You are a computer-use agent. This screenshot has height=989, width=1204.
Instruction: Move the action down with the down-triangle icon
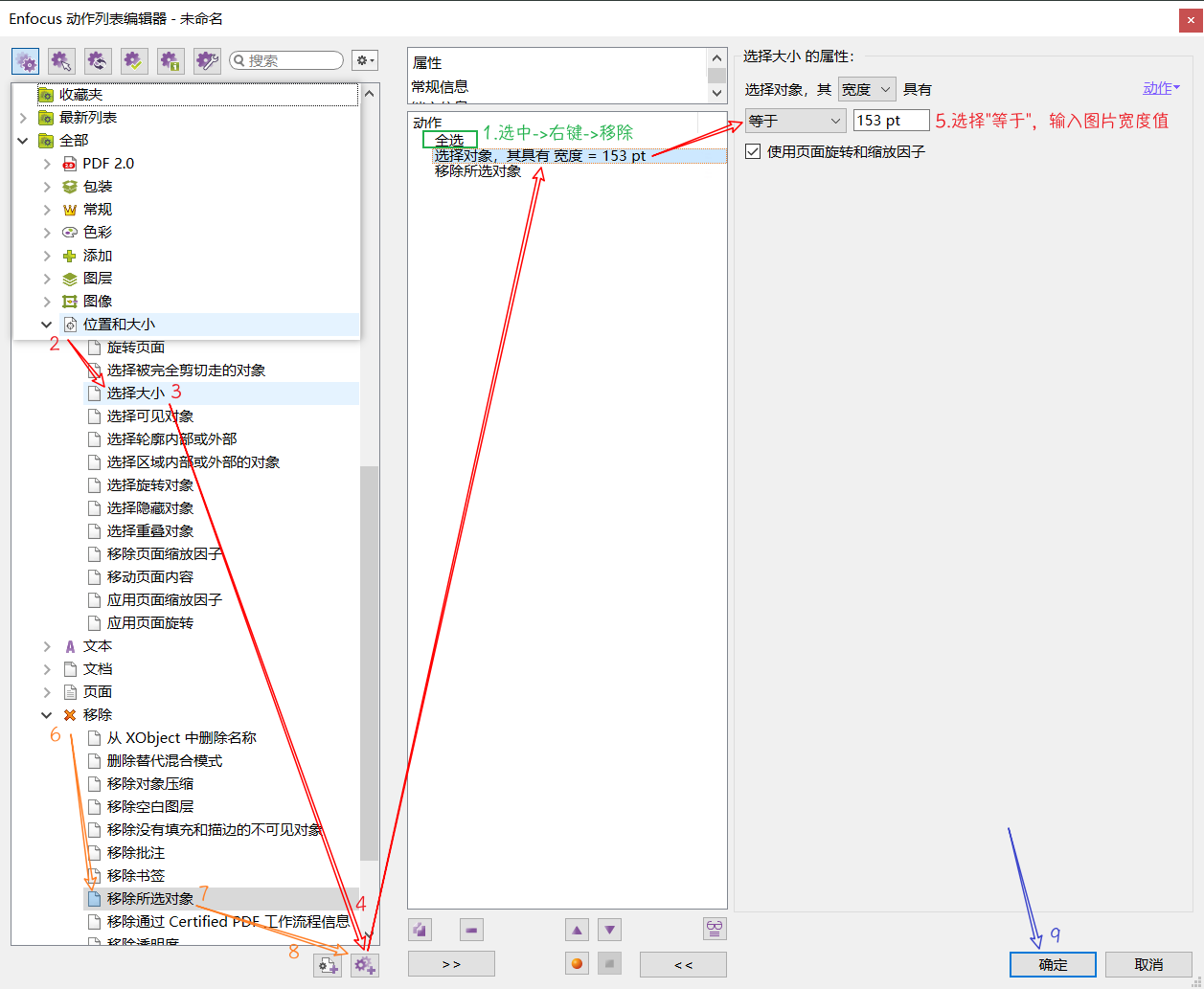[610, 930]
